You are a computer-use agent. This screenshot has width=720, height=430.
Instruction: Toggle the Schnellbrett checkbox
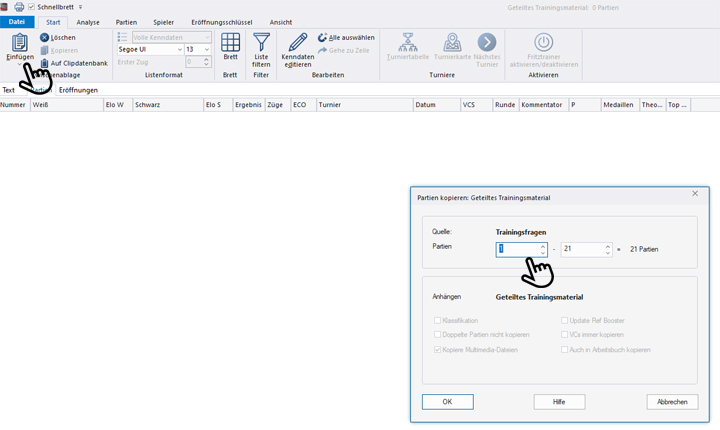32,6
